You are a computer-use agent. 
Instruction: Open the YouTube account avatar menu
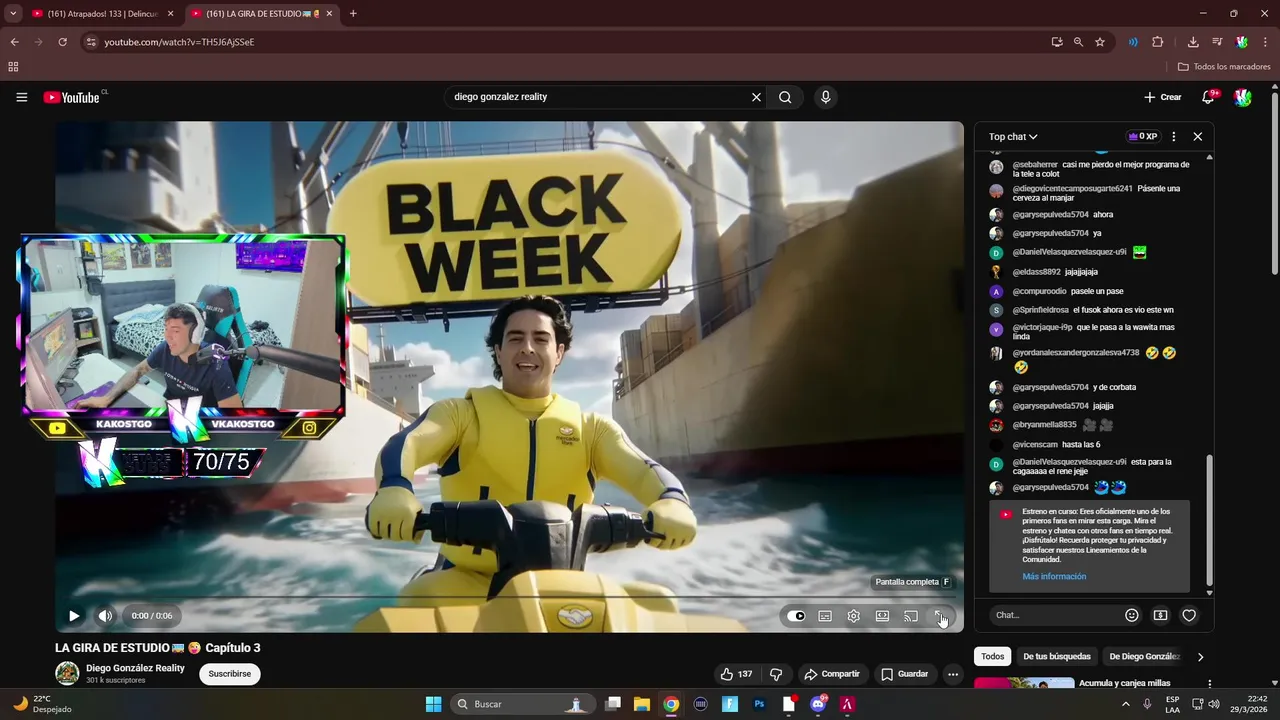1242,97
